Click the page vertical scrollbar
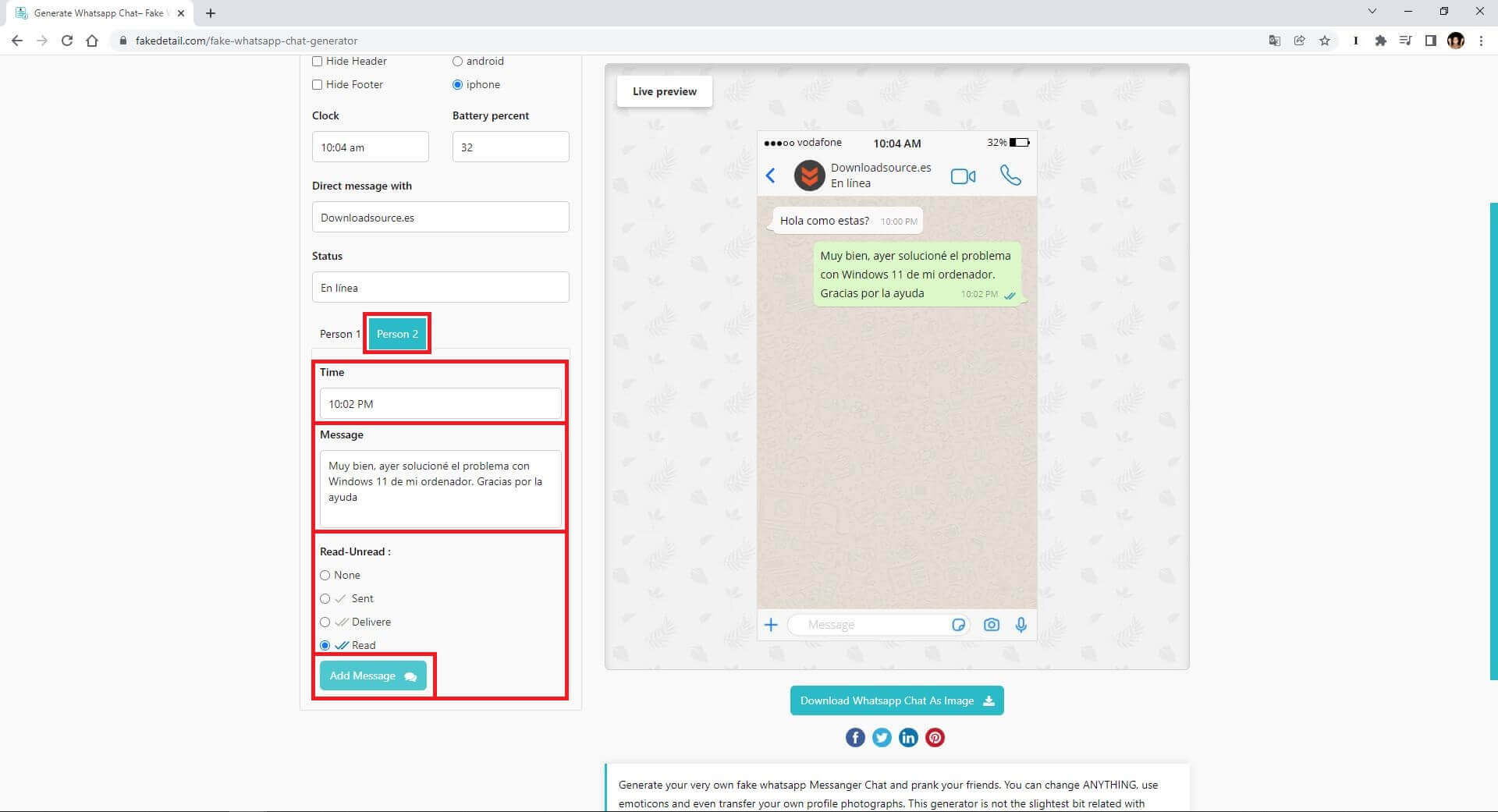The width and height of the screenshot is (1498, 812). click(1493, 441)
